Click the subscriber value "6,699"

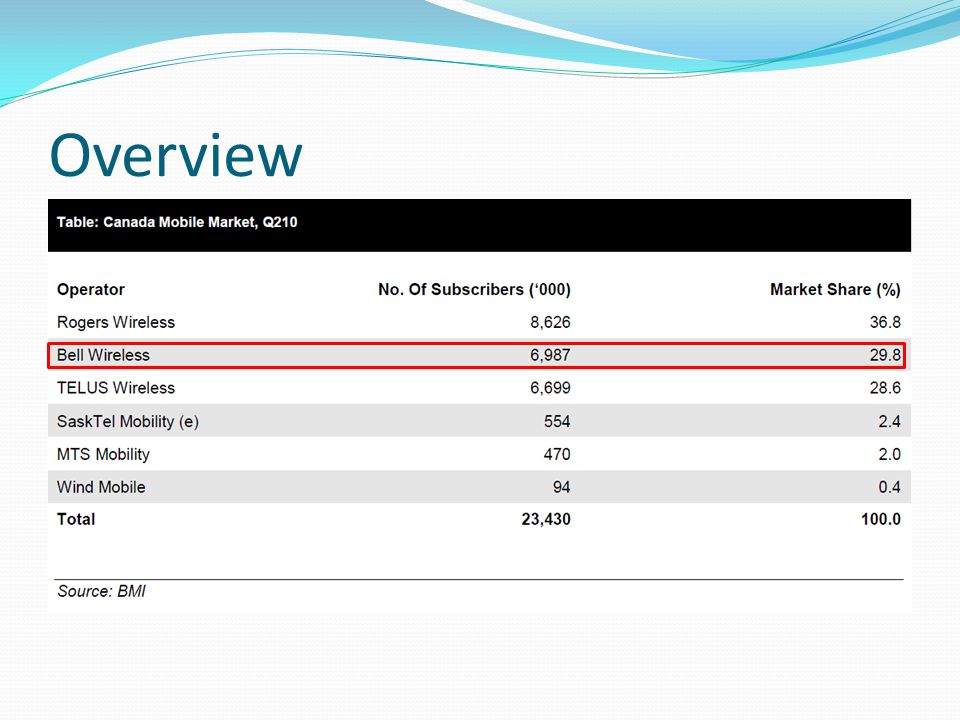550,388
